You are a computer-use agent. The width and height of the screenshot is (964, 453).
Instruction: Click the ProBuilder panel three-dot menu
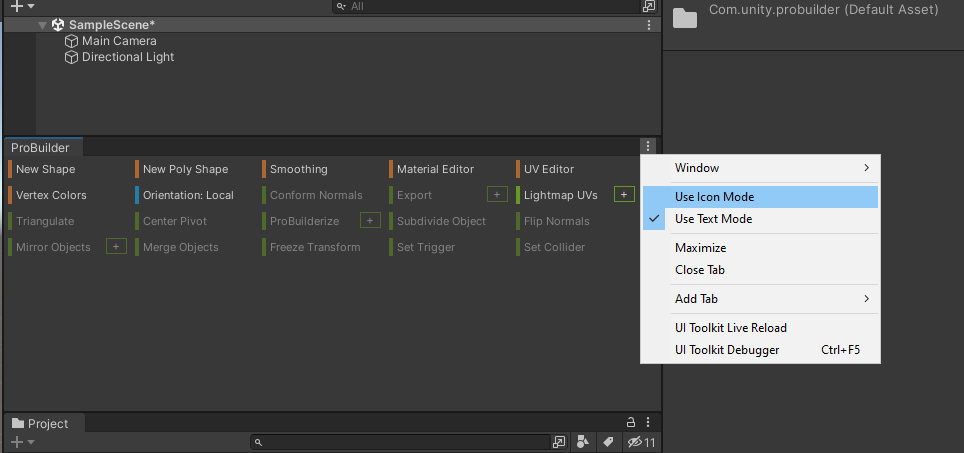pos(649,147)
